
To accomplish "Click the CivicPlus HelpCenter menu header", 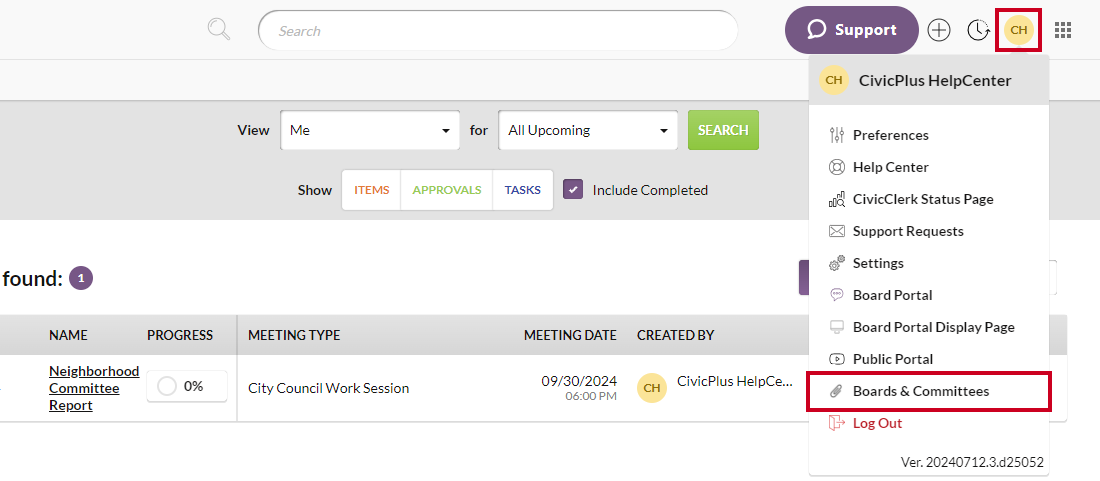I will point(929,80).
